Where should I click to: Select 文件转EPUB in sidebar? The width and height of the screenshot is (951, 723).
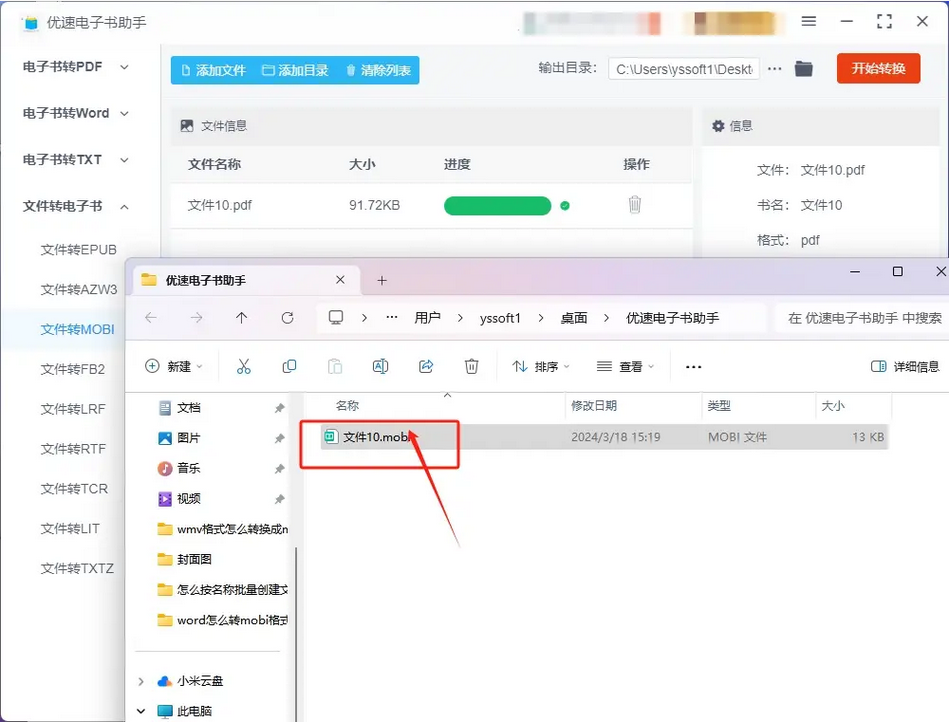[x=78, y=249]
